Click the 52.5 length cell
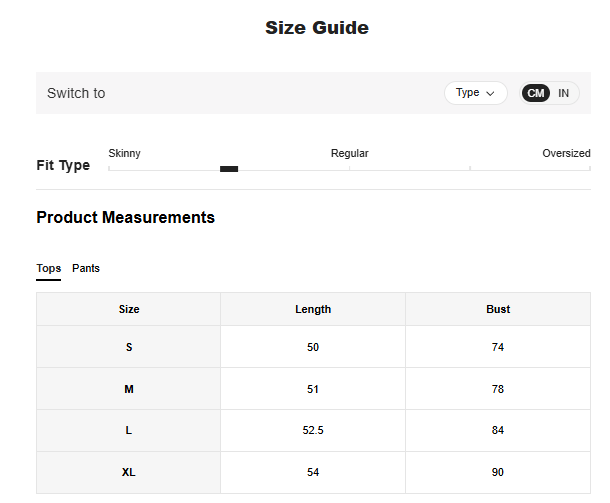Viewport: 610px width, 503px height. 313,430
